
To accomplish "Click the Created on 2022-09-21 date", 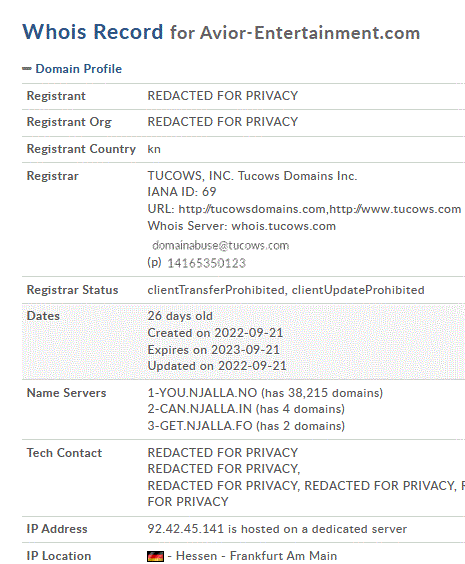I will 215,333.
